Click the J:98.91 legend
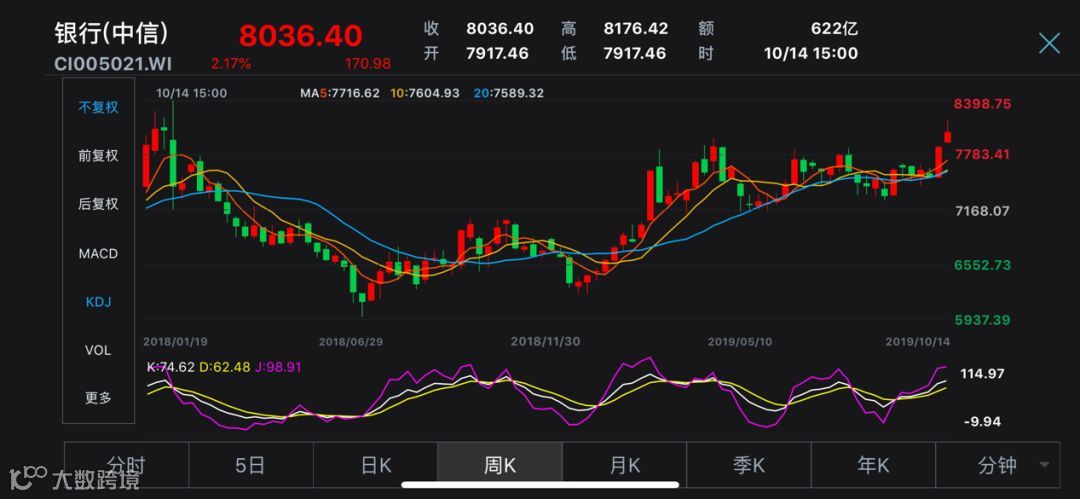Screen dimensions: 1080x499 278,367
